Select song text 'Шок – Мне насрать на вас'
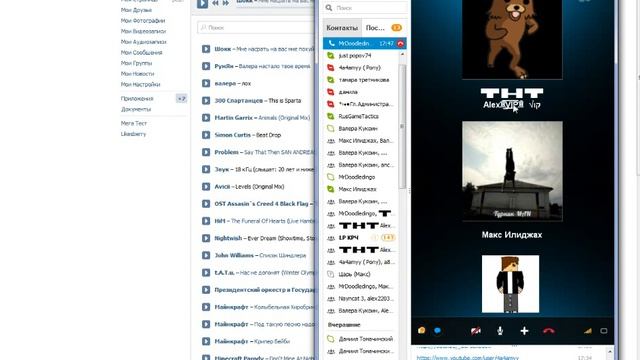Screen dimensions: 640x360 264,49
